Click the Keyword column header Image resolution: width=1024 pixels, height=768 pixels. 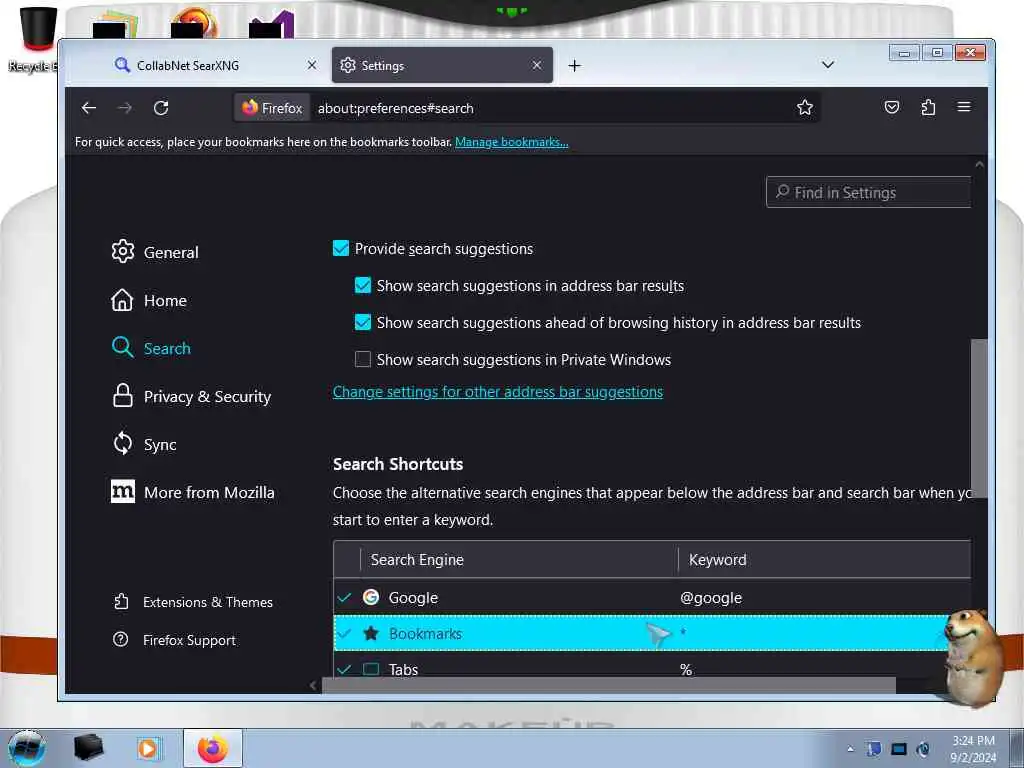[825, 560]
